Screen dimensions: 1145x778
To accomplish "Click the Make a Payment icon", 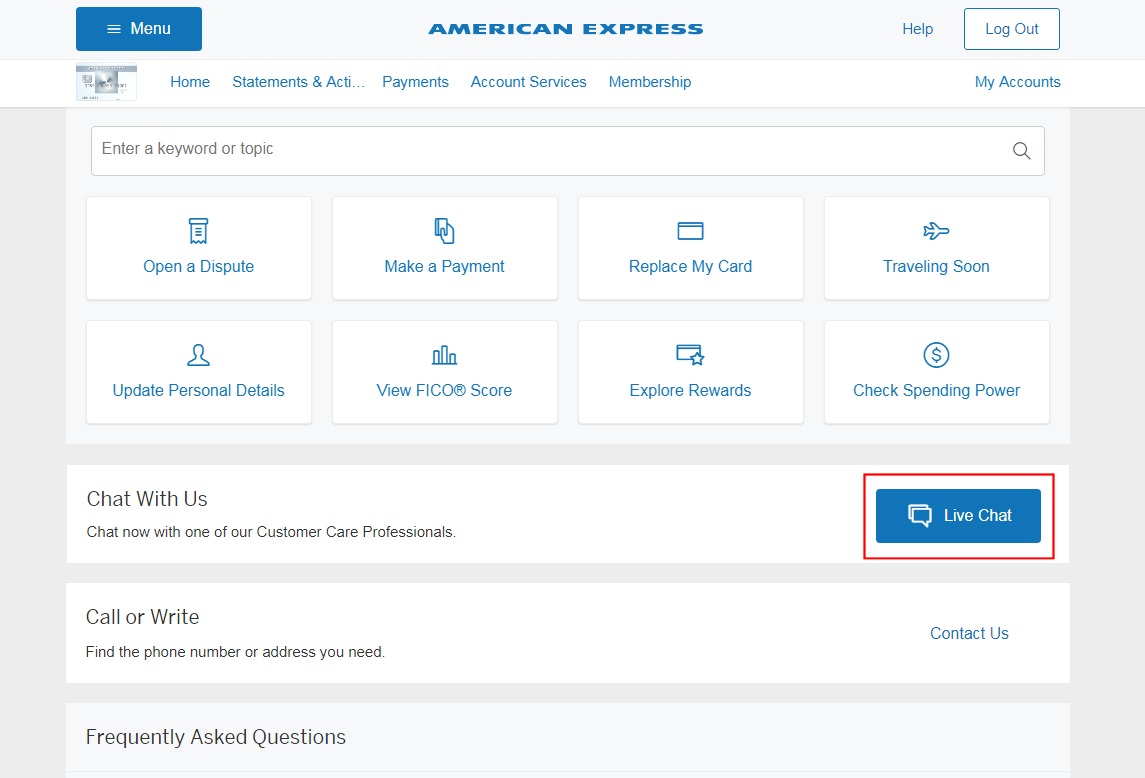I will point(445,231).
